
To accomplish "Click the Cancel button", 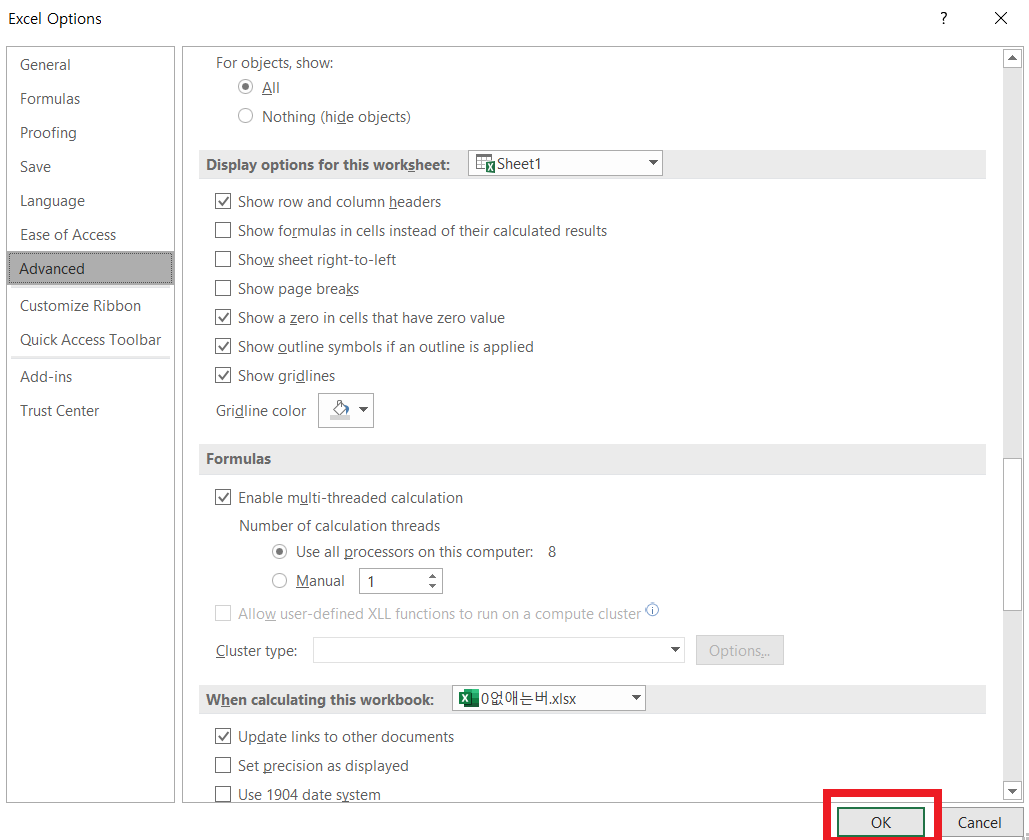I will point(979,822).
